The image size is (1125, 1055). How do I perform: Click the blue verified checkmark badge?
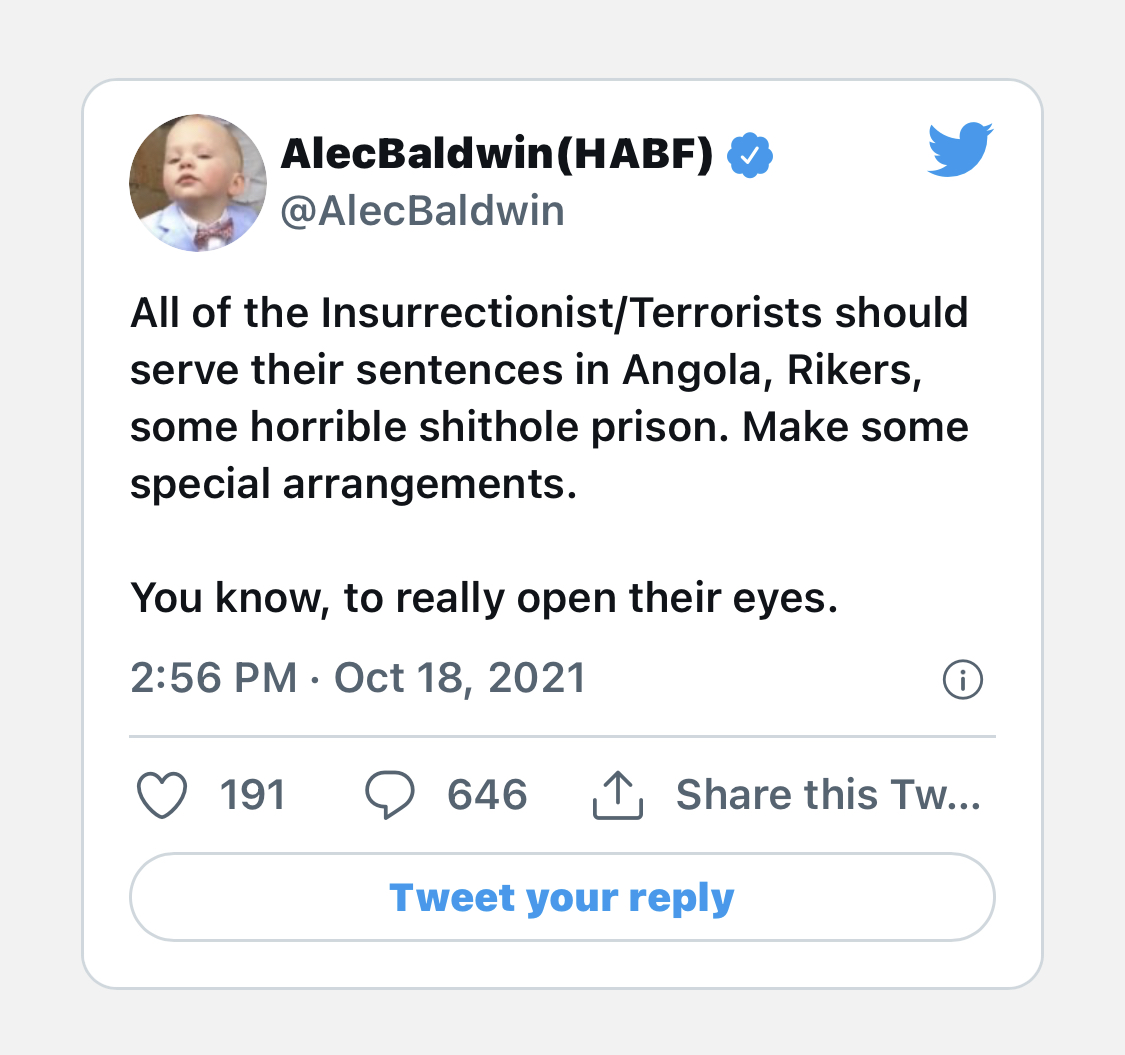click(749, 156)
